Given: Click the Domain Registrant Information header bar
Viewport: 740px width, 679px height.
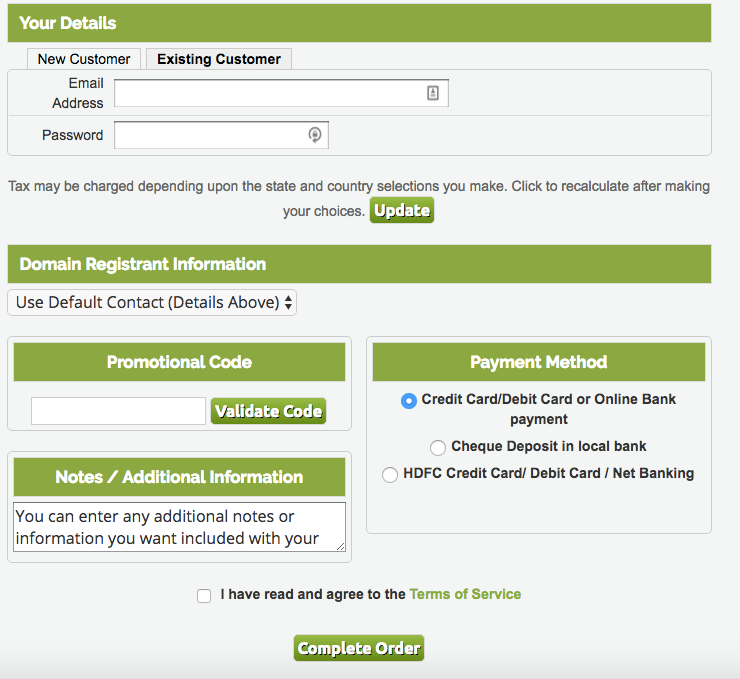Looking at the screenshot, I should (x=359, y=264).
